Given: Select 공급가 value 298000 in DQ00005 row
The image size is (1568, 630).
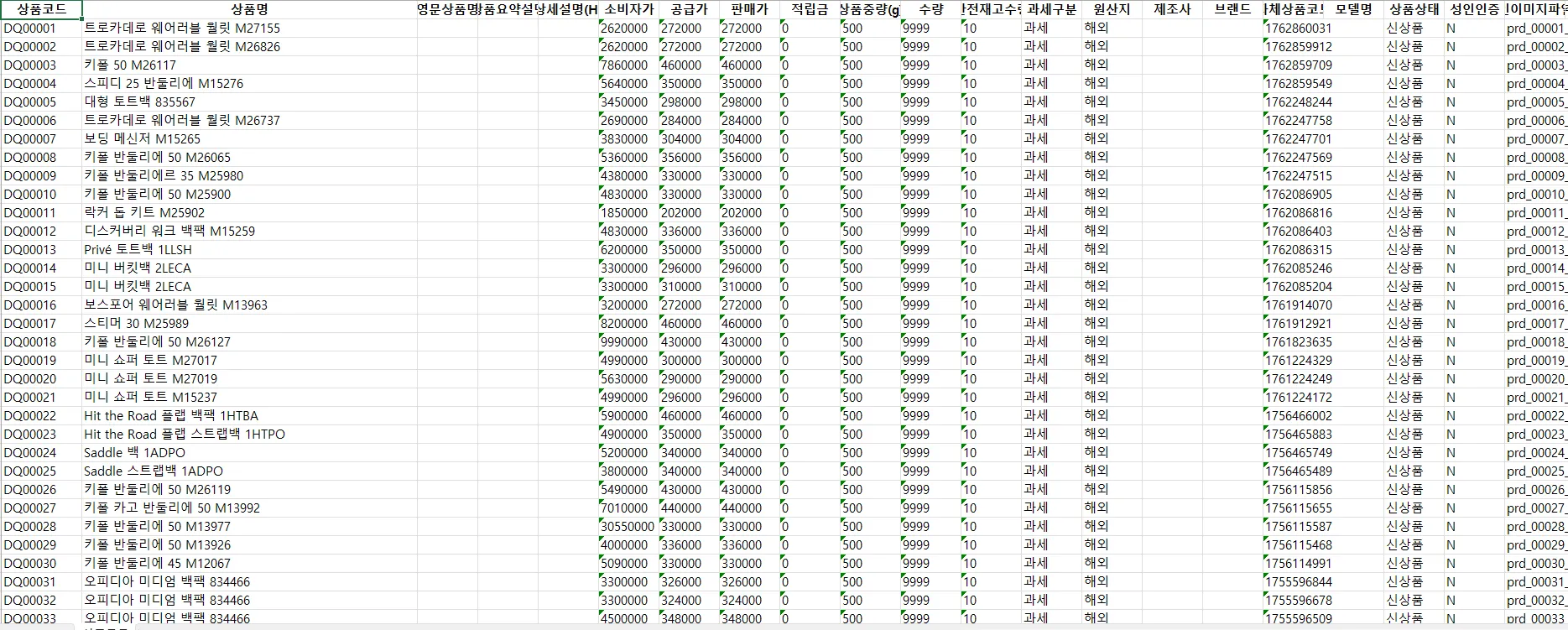Looking at the screenshot, I should [689, 102].
